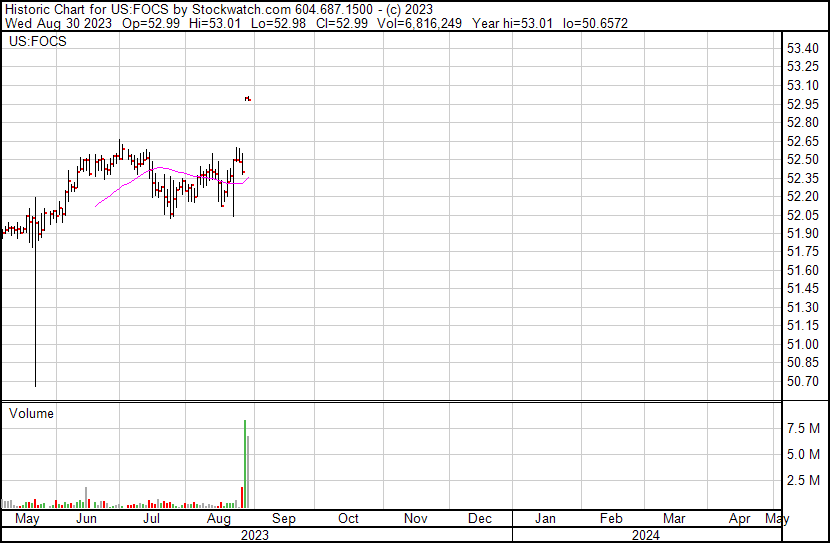Select the 53.40 price axis label
The height and width of the screenshot is (543, 830).
click(802, 49)
